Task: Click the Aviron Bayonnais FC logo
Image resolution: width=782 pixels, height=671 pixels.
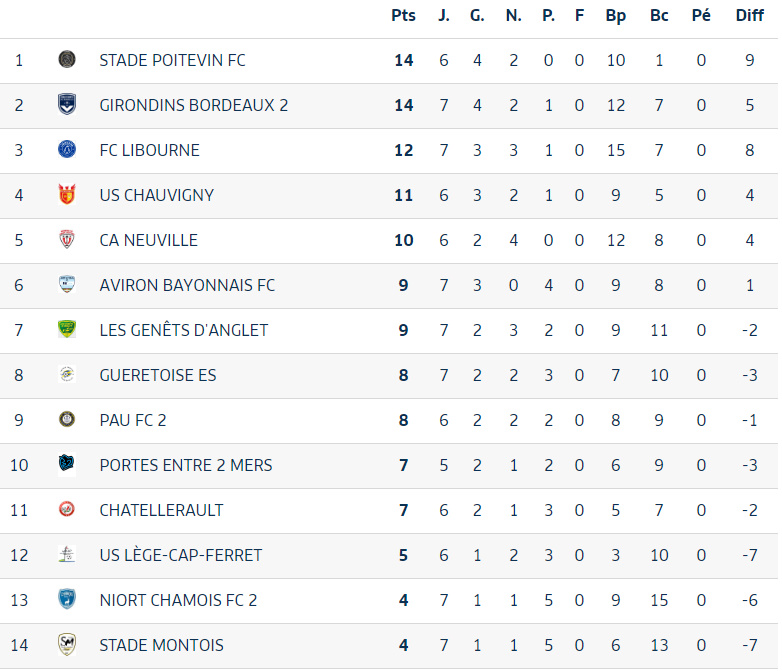Action: [x=67, y=284]
